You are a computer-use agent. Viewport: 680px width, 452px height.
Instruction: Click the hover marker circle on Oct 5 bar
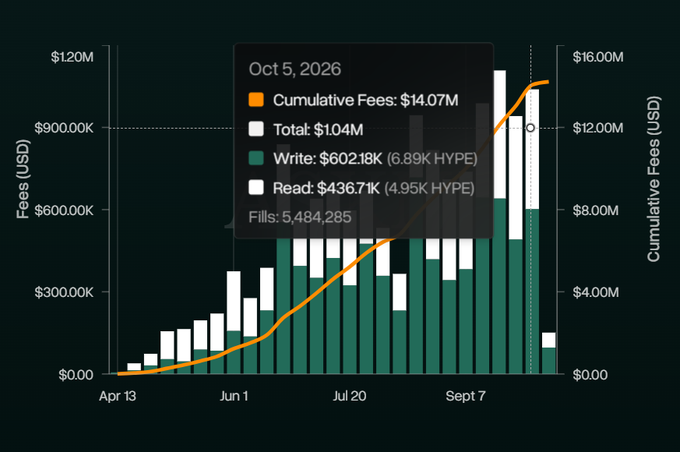tap(530, 128)
